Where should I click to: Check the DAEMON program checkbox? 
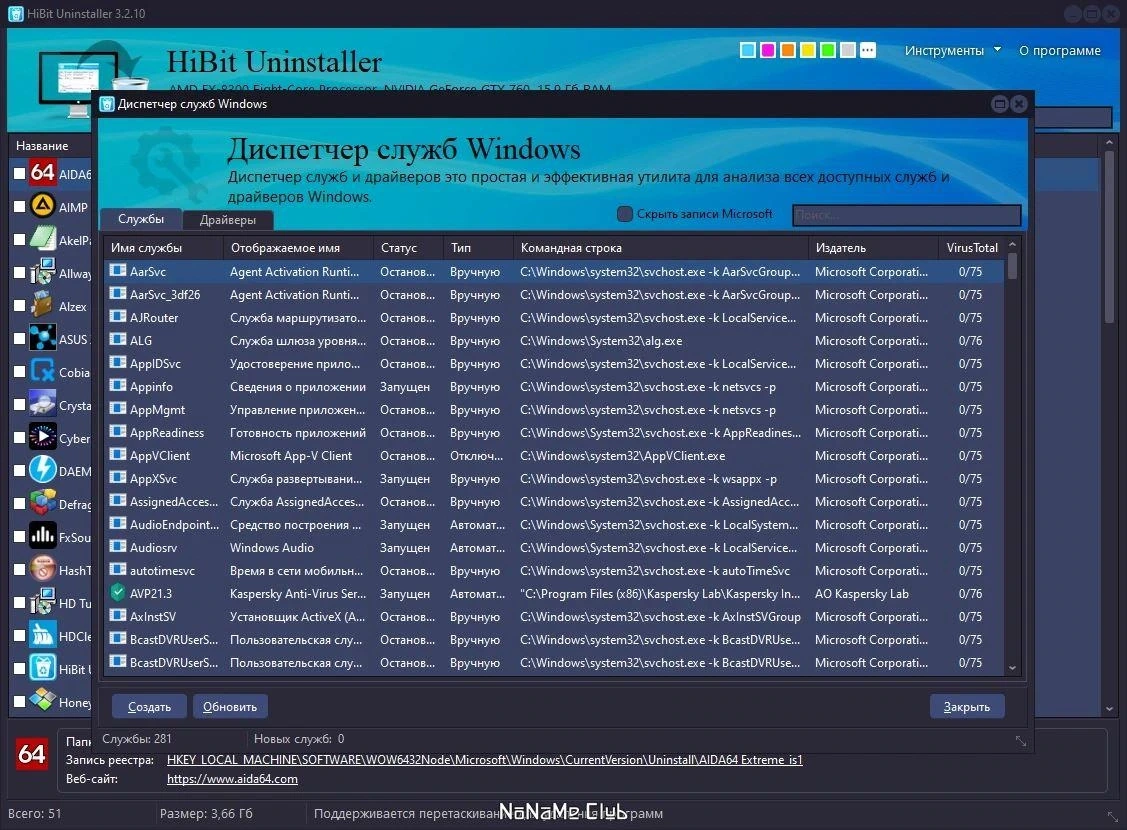(x=19, y=471)
